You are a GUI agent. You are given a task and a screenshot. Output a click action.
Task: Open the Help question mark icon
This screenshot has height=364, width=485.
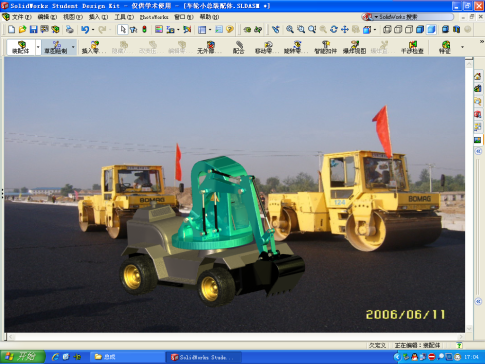pos(230,30)
